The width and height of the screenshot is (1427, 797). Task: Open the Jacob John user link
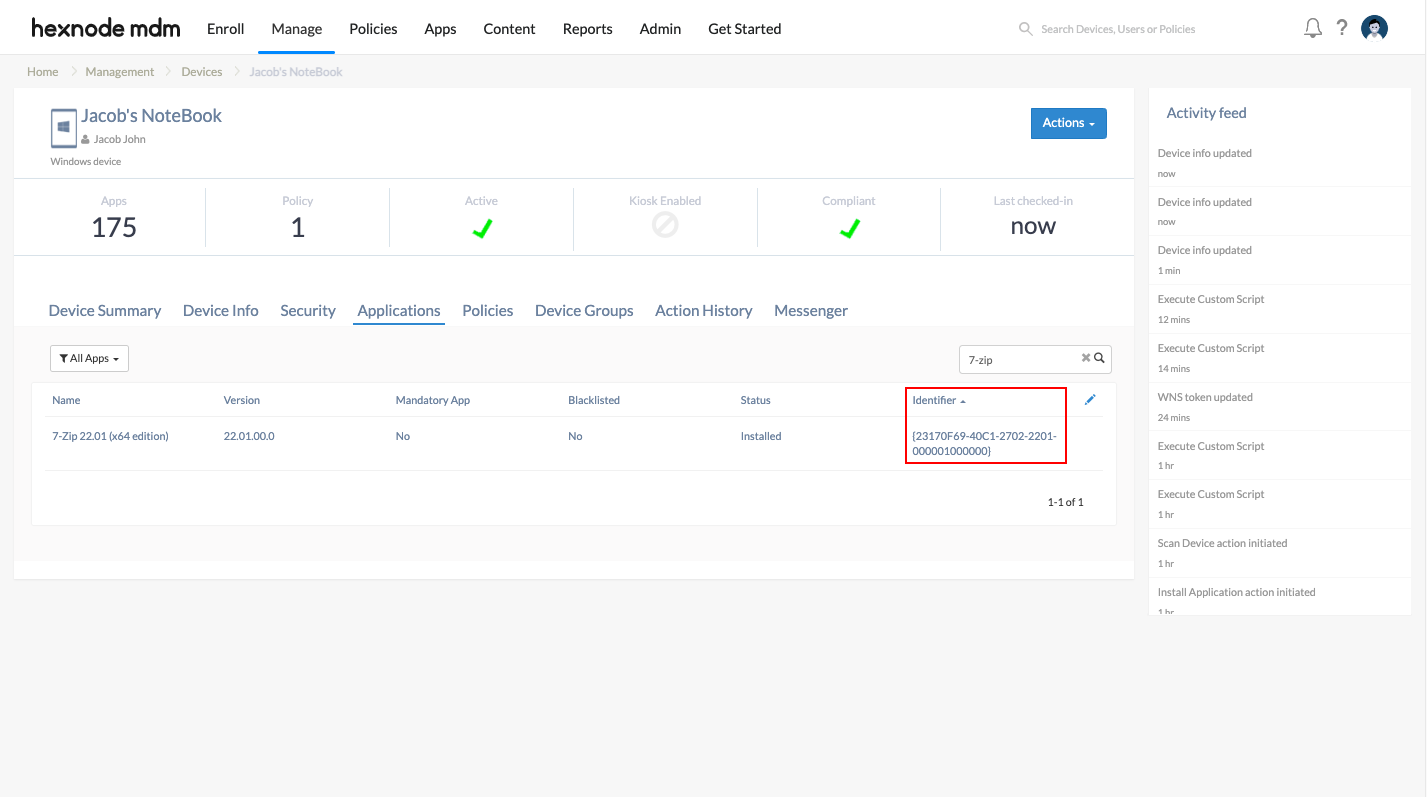120,140
